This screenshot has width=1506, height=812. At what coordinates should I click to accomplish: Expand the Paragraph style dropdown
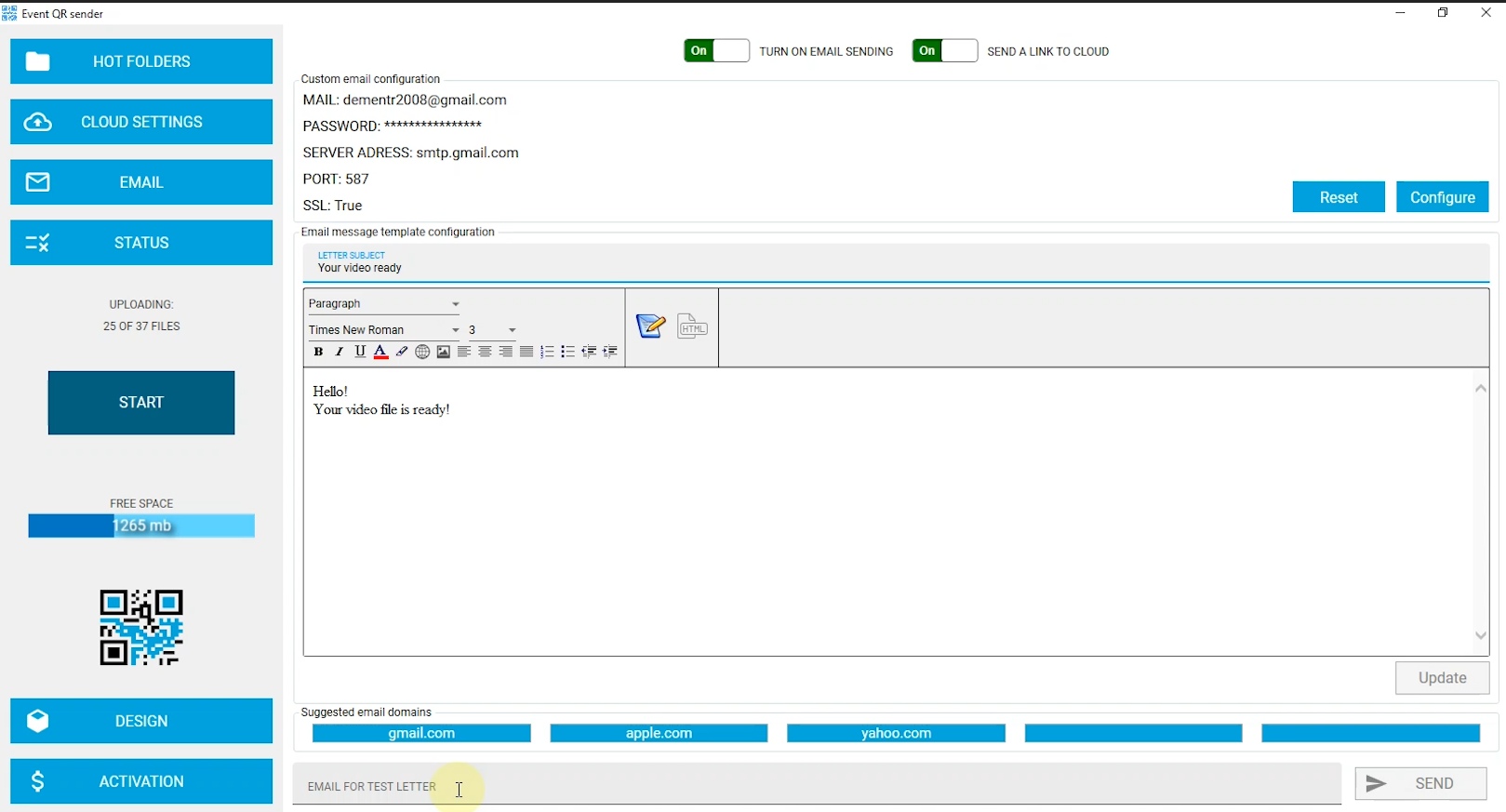[x=455, y=304]
